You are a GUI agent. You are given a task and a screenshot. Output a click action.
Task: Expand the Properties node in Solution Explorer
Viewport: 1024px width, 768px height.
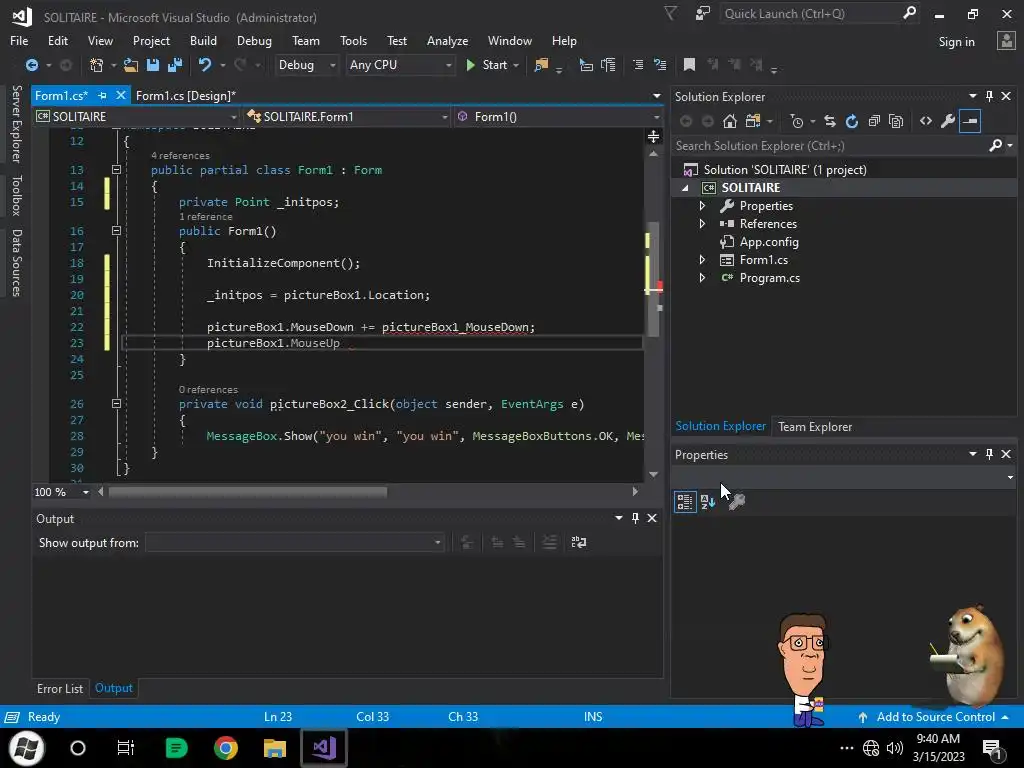tap(703, 206)
